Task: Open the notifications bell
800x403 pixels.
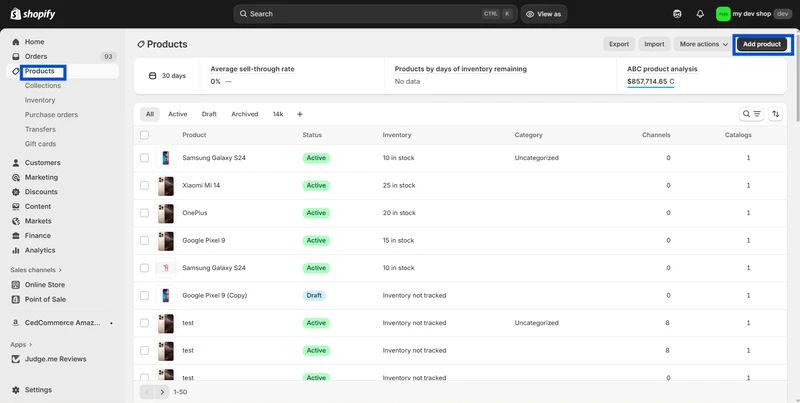Action: (x=700, y=14)
